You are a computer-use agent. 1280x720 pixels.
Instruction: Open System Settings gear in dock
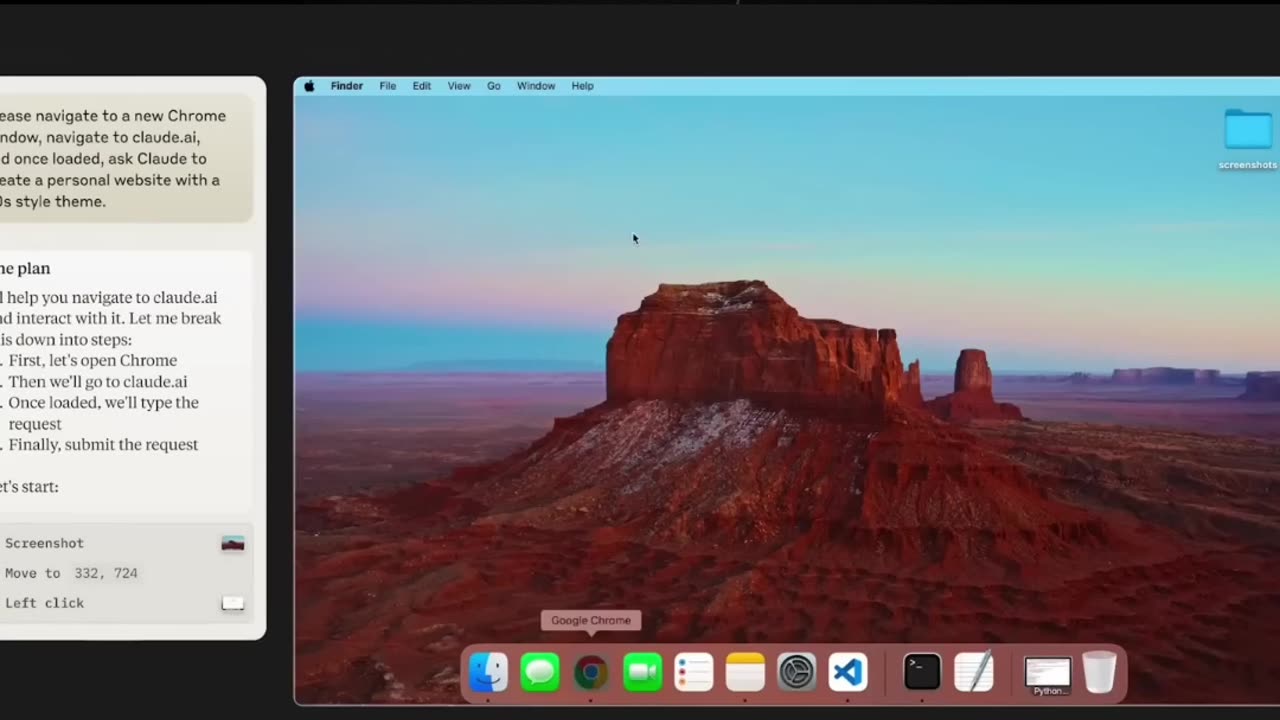[797, 672]
